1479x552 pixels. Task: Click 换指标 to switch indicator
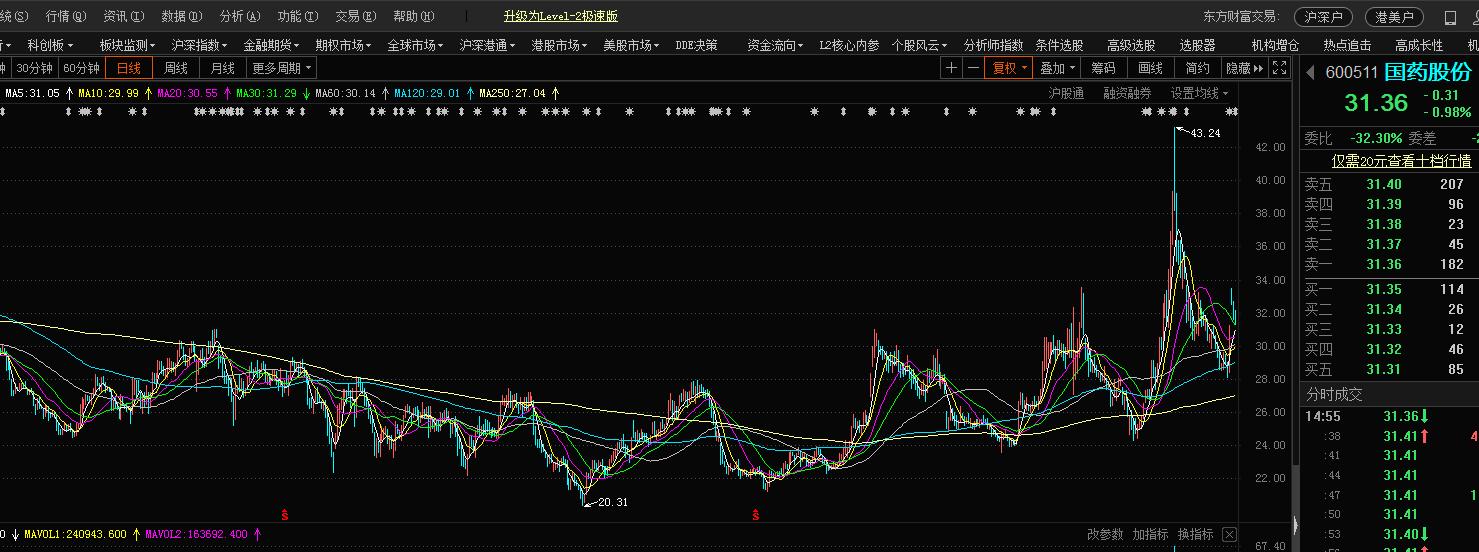[x=1196, y=535]
